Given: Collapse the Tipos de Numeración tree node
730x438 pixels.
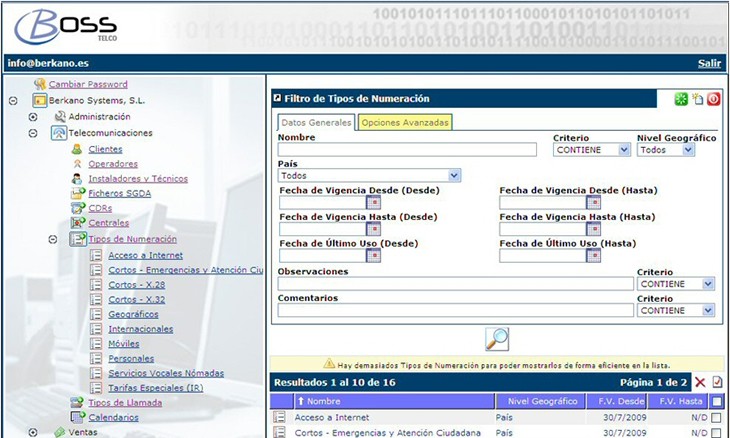Looking at the screenshot, I should (x=53, y=239).
